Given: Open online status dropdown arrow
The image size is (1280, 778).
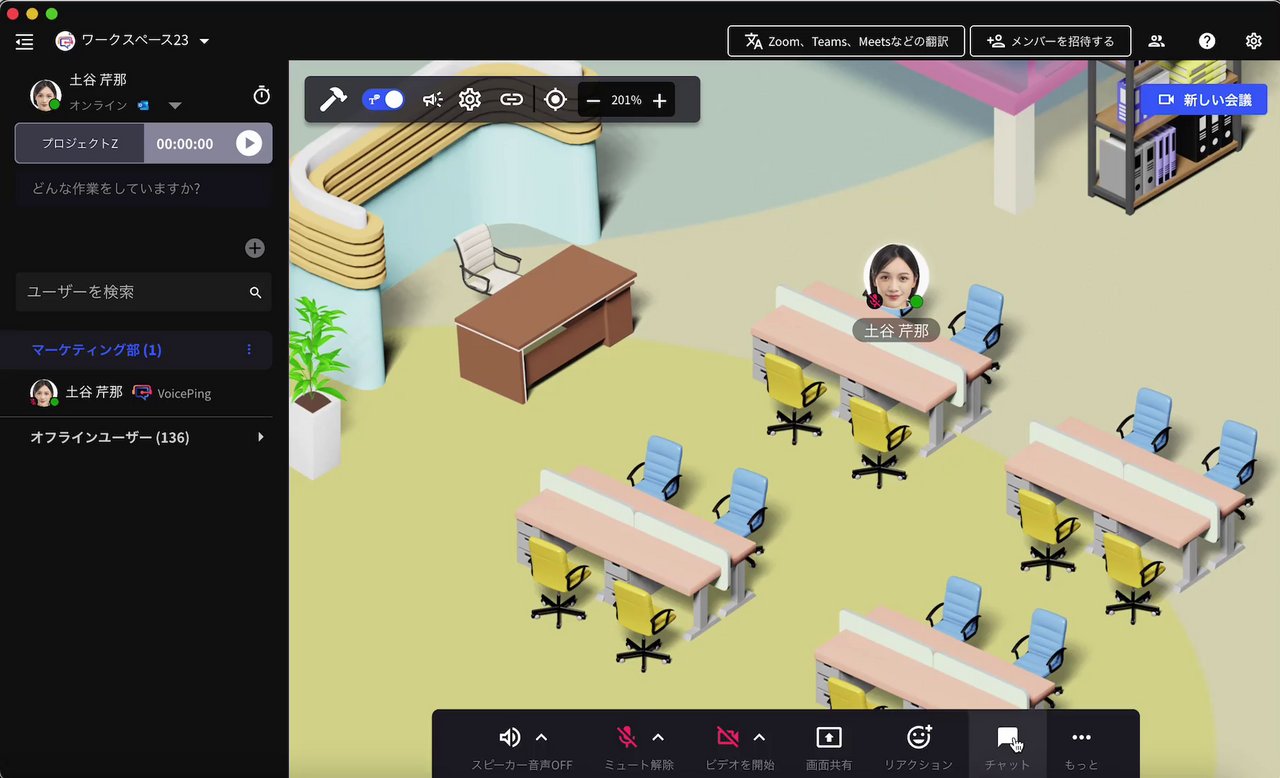Looking at the screenshot, I should [174, 105].
